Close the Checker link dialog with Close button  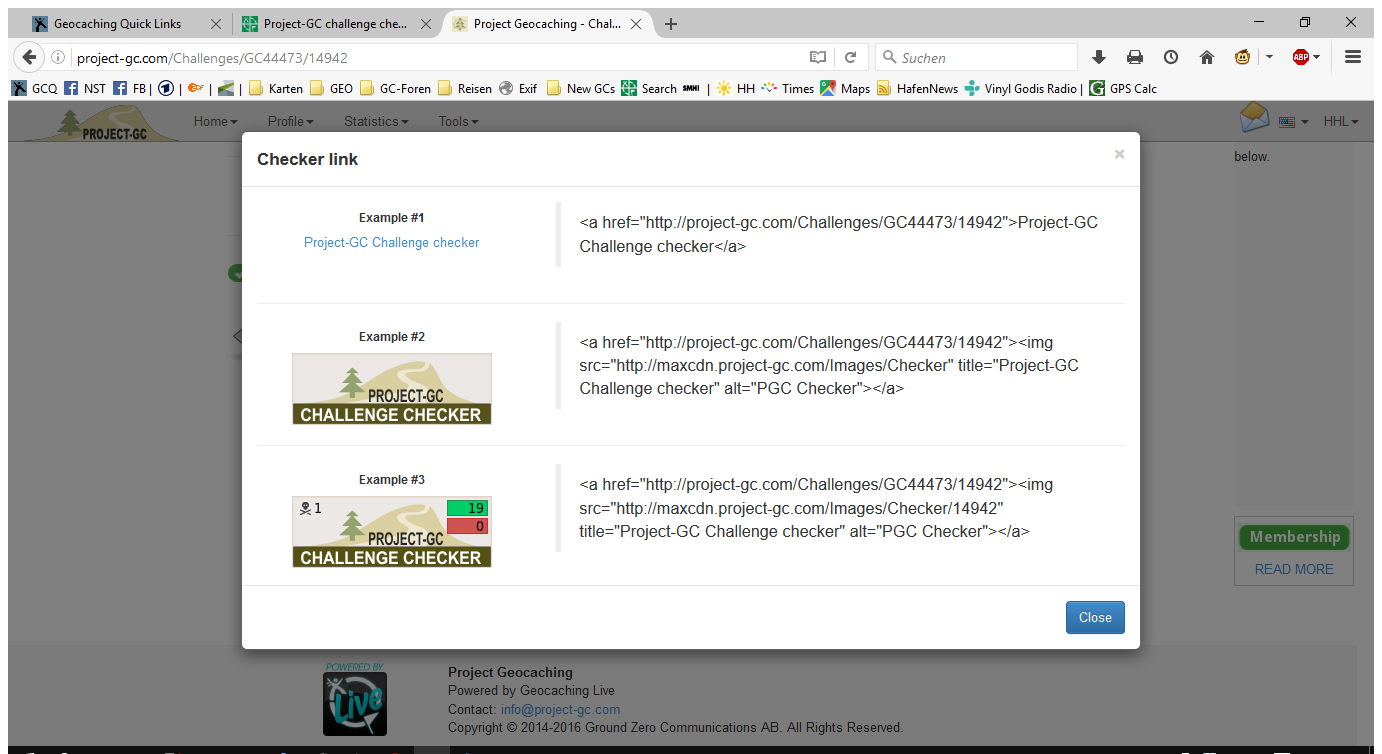[x=1095, y=617]
